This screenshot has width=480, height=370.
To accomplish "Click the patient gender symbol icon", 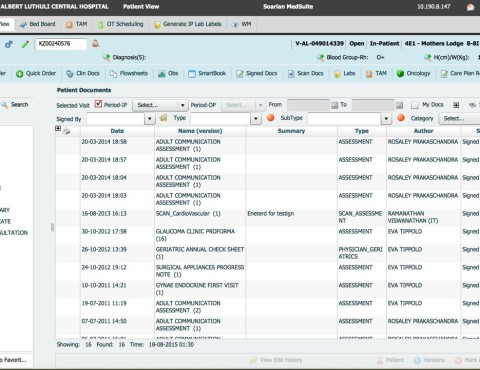I will pyautogui.click(x=9, y=44).
